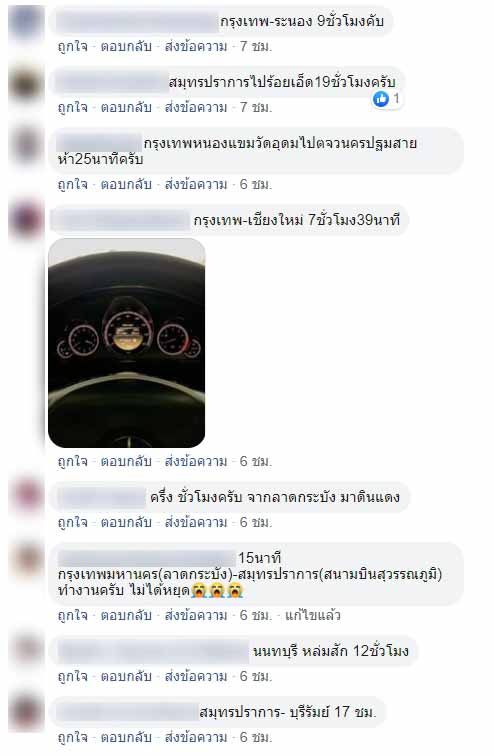Viewport: 494px width, 756px height.
Task: Like the เชียงใหม่ dashboard photo comment
Action: (73, 461)
